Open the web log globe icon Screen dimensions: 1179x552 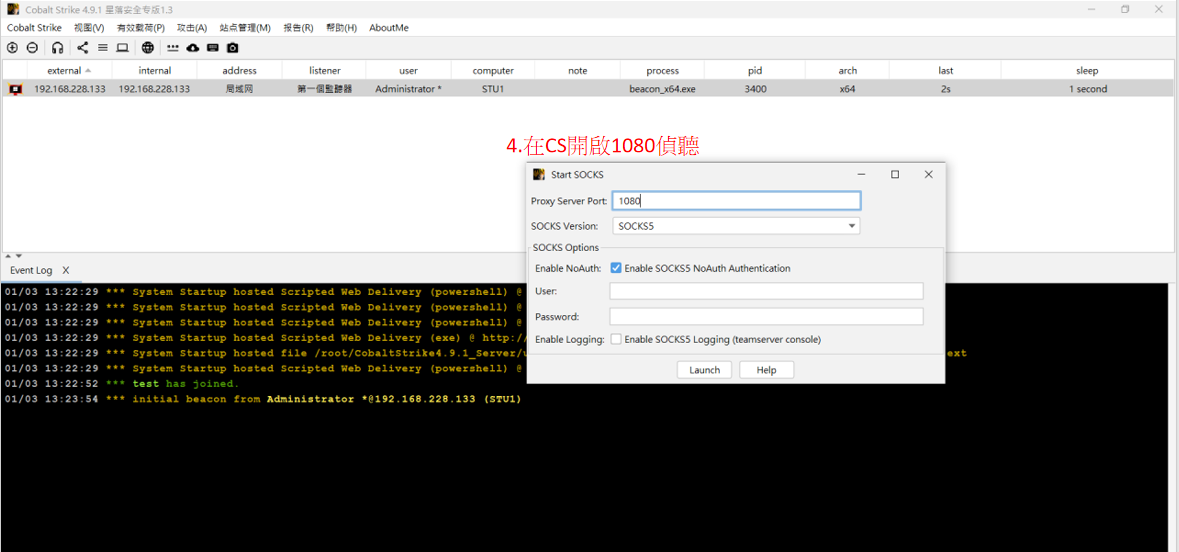148,47
